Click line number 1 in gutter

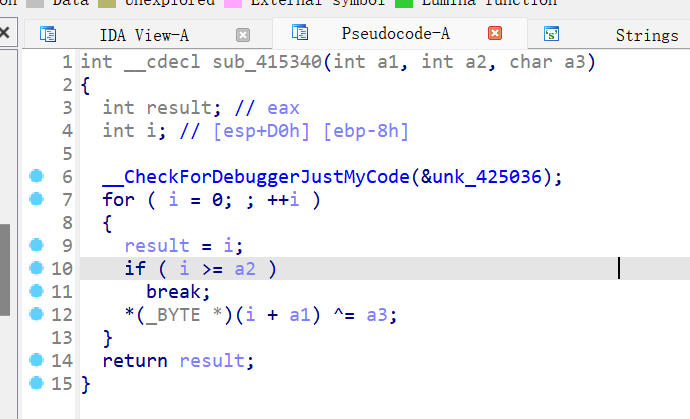[67, 62]
